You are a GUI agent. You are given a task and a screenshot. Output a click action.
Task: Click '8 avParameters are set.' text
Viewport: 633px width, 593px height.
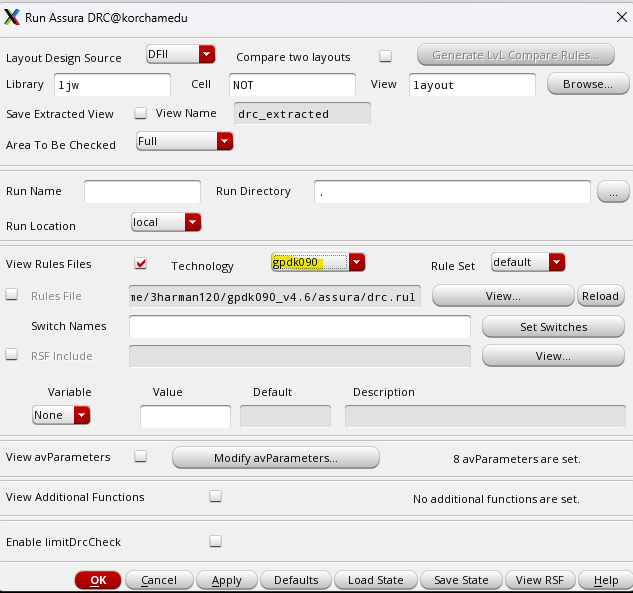(517, 459)
